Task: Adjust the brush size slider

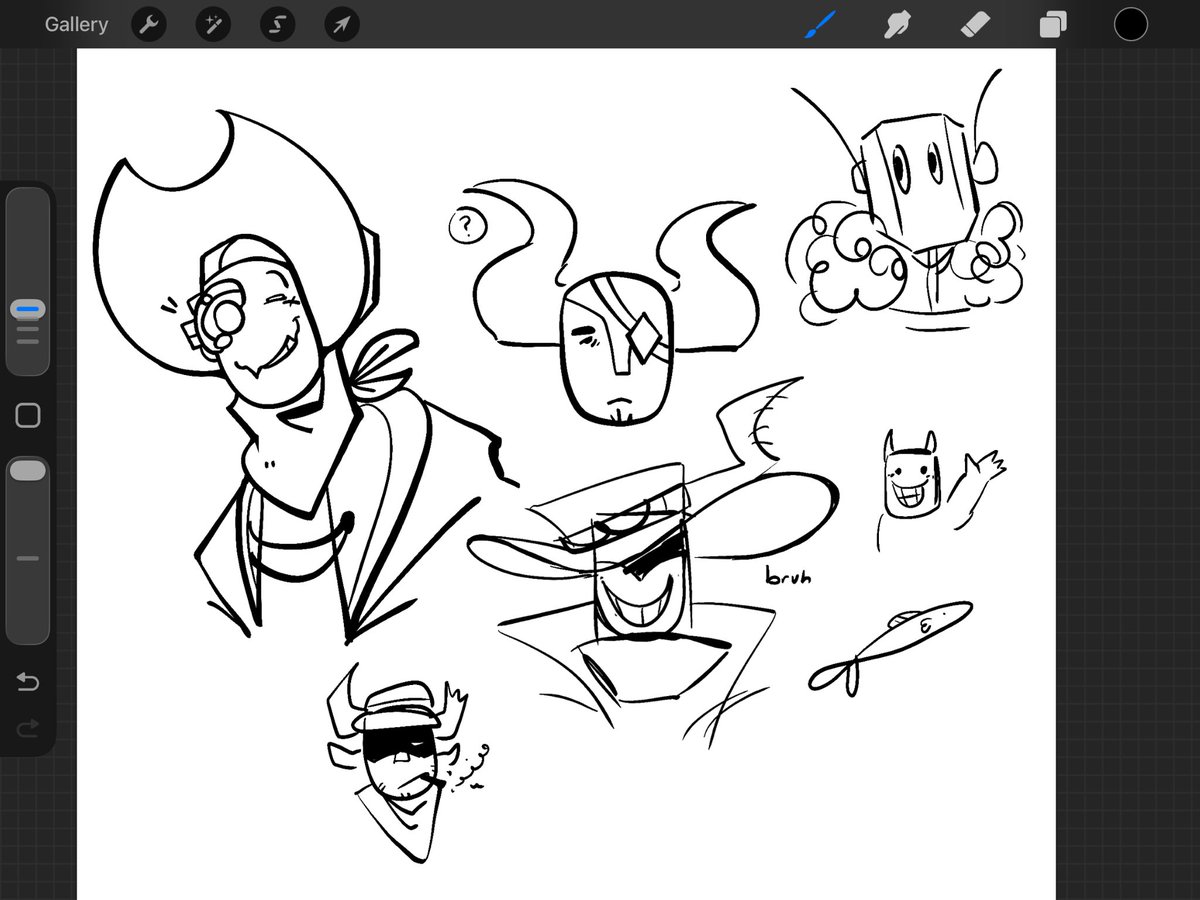Action: point(28,282)
